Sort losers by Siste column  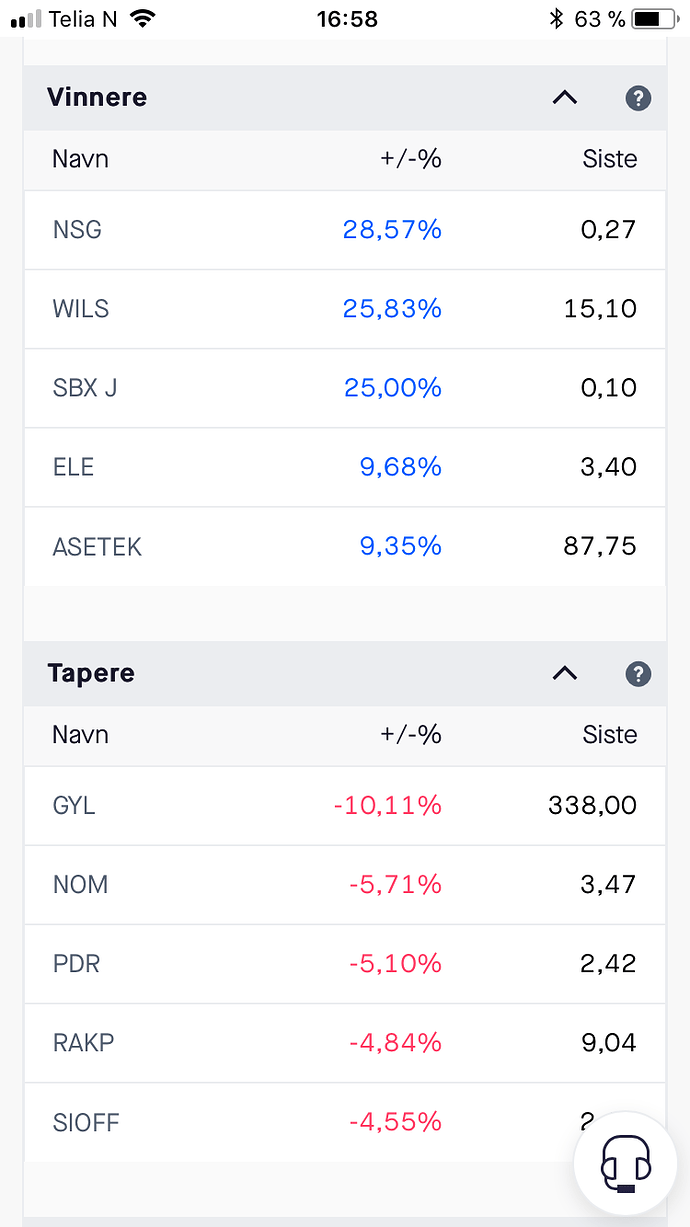[x=609, y=735]
